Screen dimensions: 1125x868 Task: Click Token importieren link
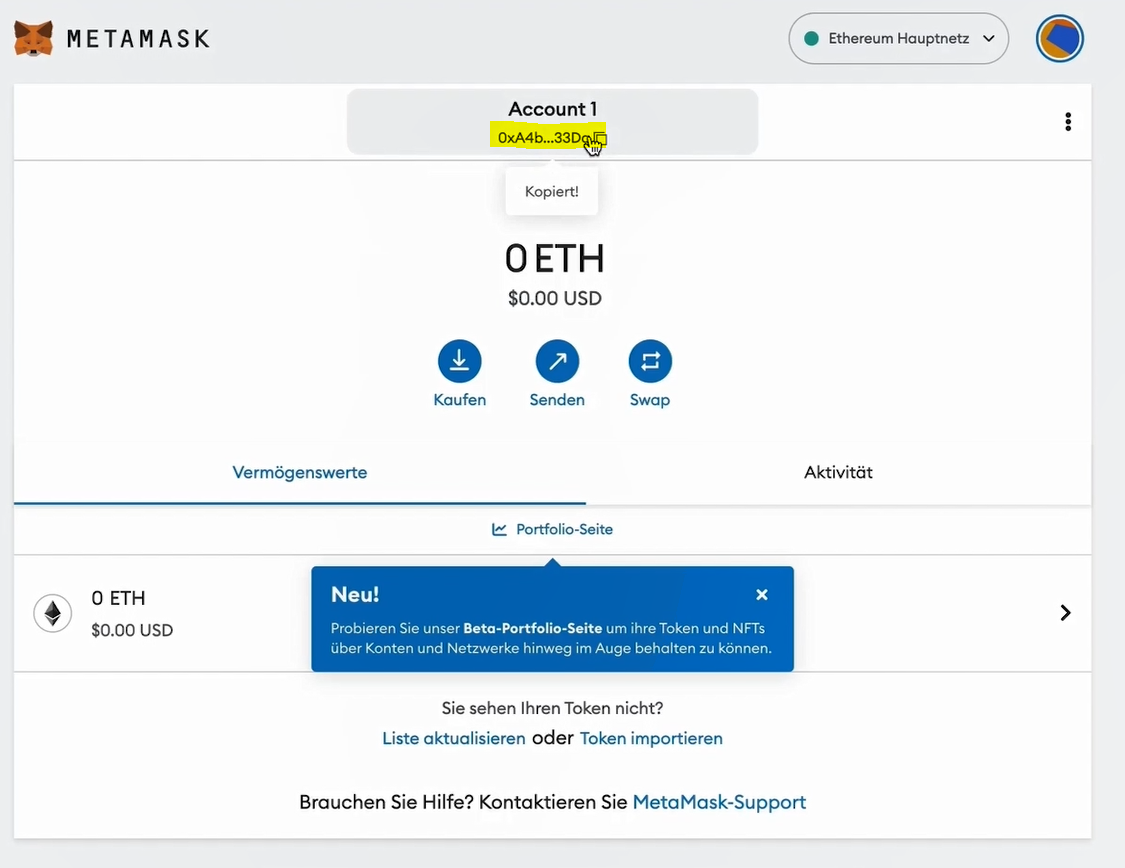651,739
